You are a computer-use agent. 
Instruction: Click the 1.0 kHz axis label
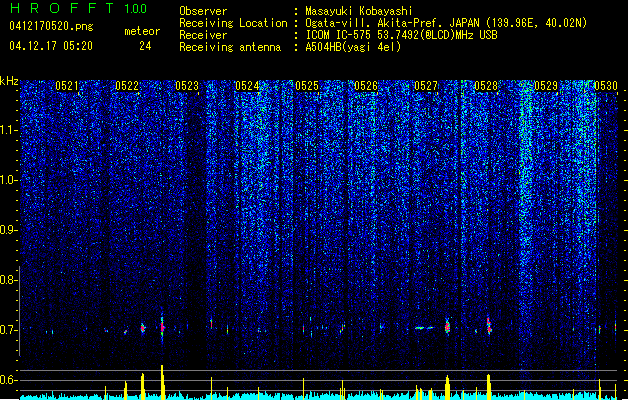tap(8, 180)
